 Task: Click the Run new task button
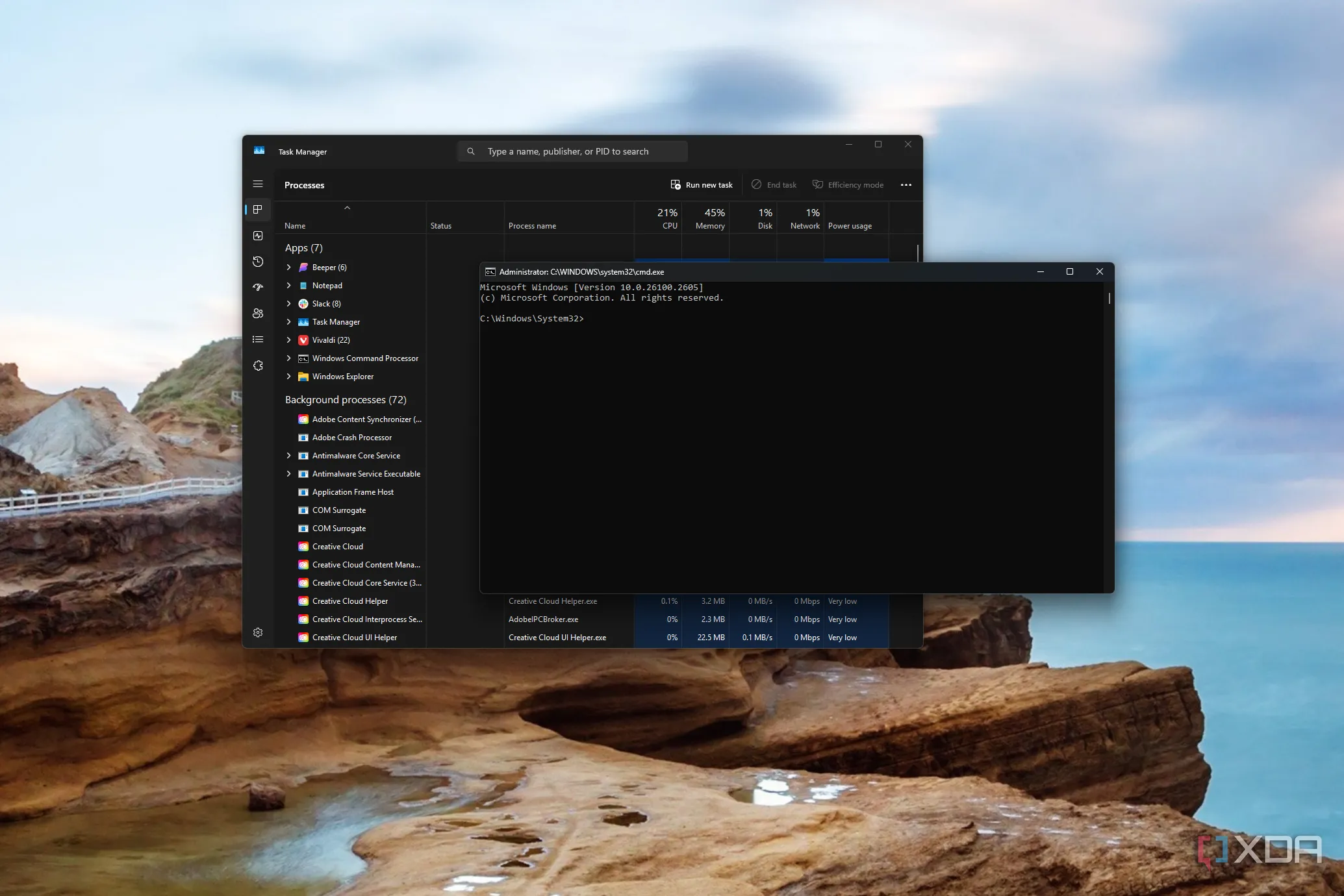coord(701,184)
